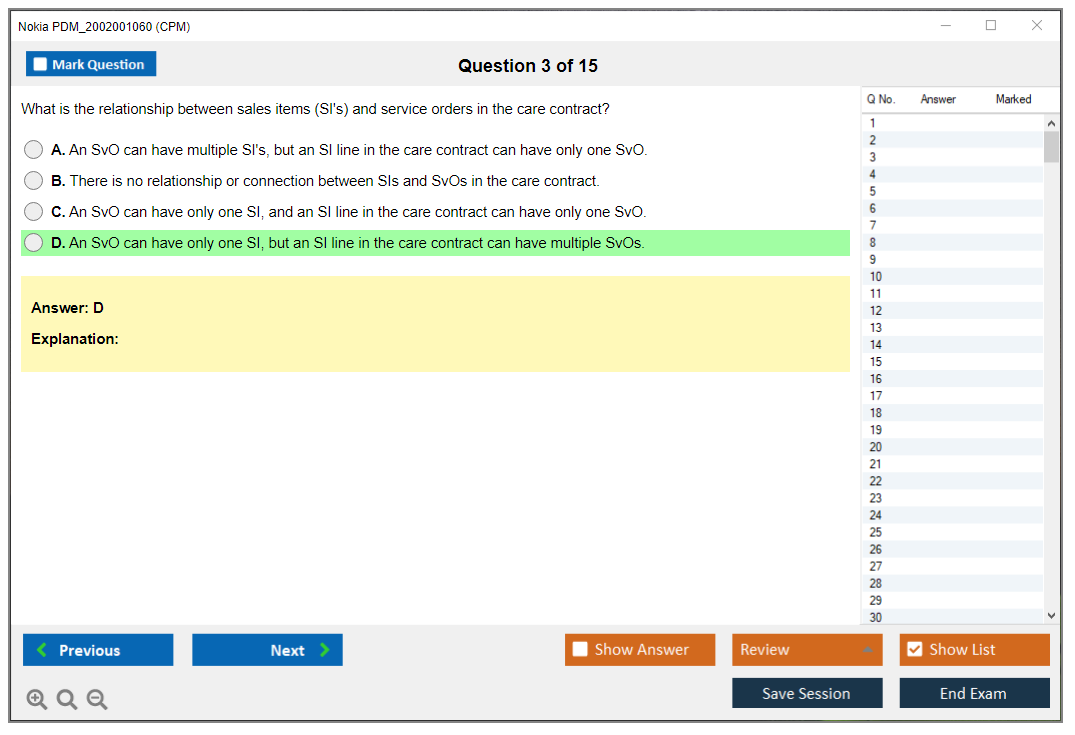This screenshot has height=735, width=1075.
Task: Click the End Exam button
Action: coord(973,693)
